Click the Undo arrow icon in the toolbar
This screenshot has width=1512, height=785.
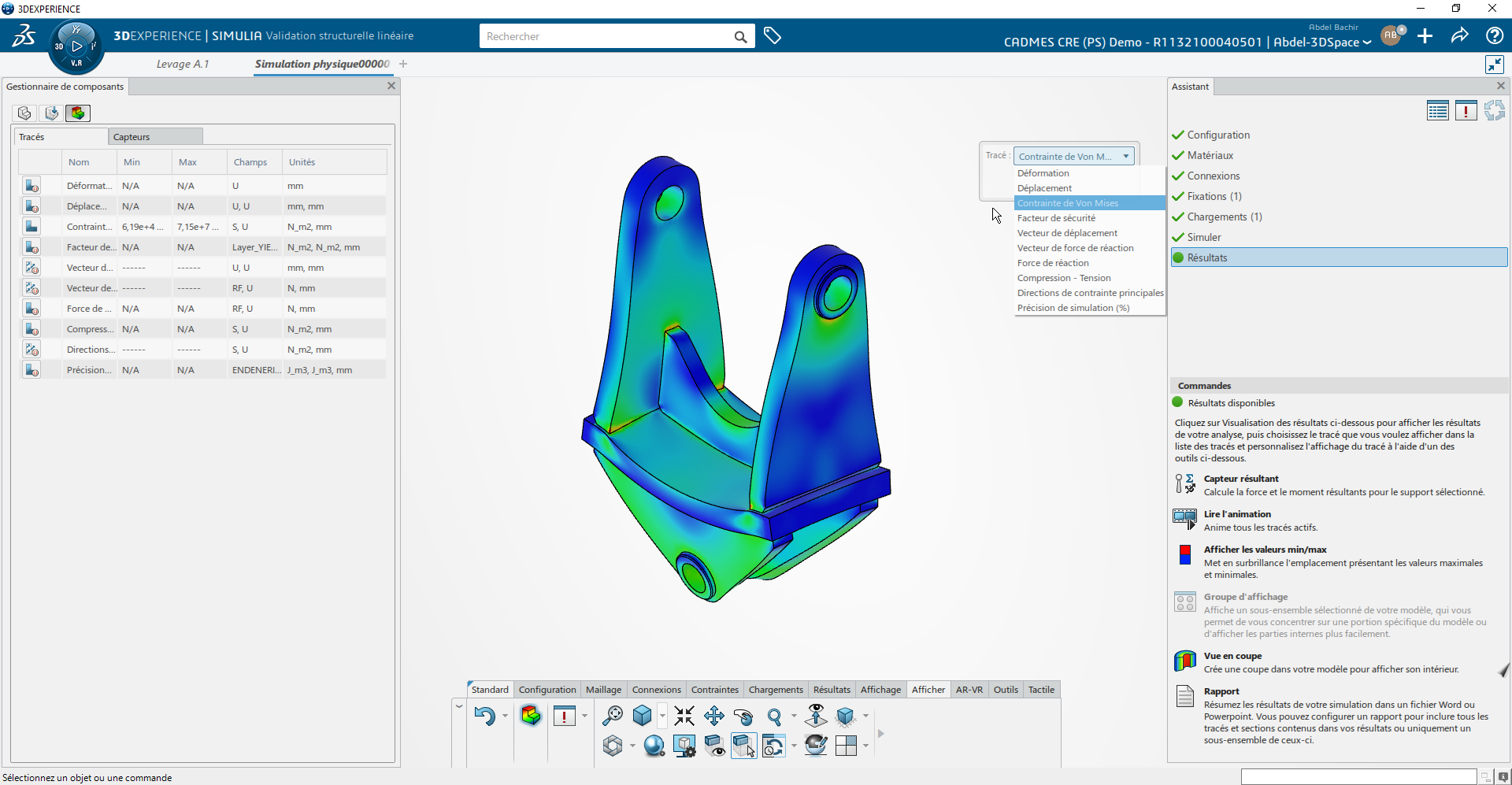pos(486,716)
